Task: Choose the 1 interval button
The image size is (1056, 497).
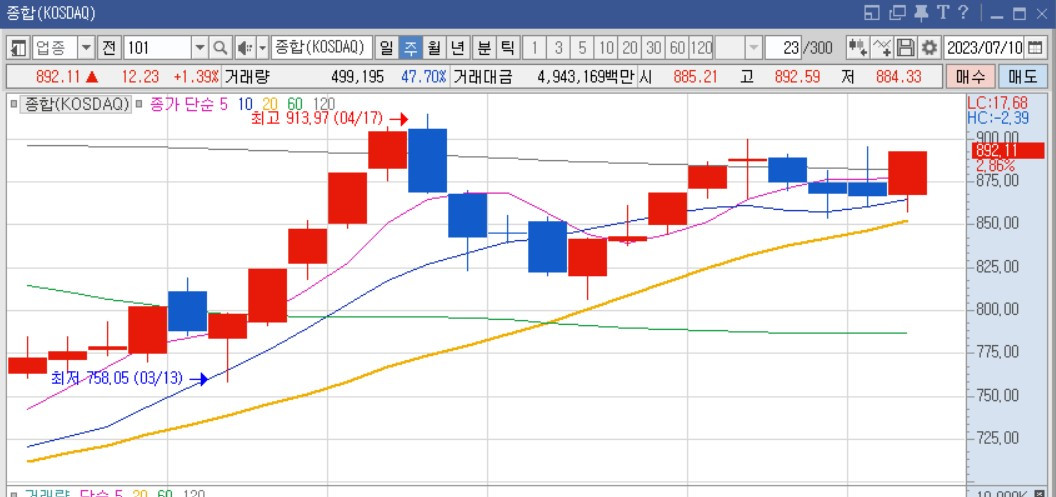Action: 535,48
